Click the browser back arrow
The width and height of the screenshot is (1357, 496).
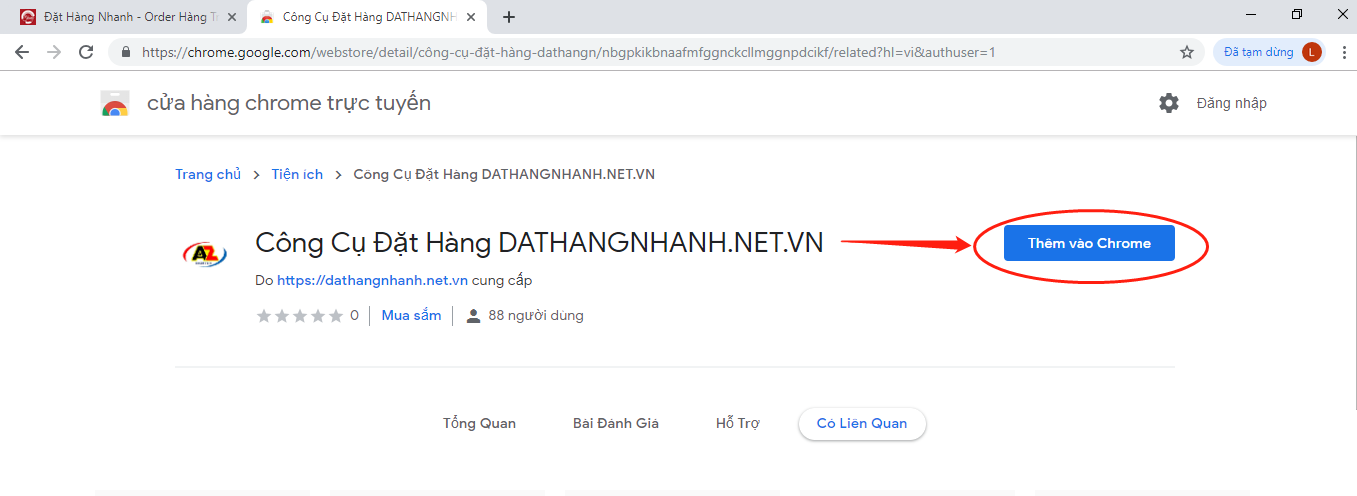coord(22,52)
